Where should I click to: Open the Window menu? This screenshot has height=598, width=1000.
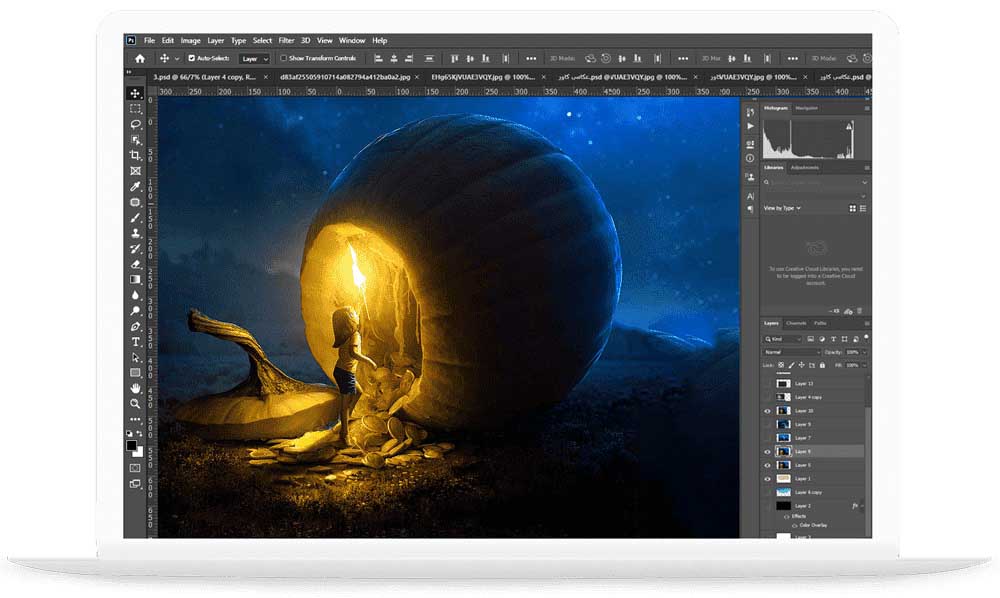[x=351, y=40]
